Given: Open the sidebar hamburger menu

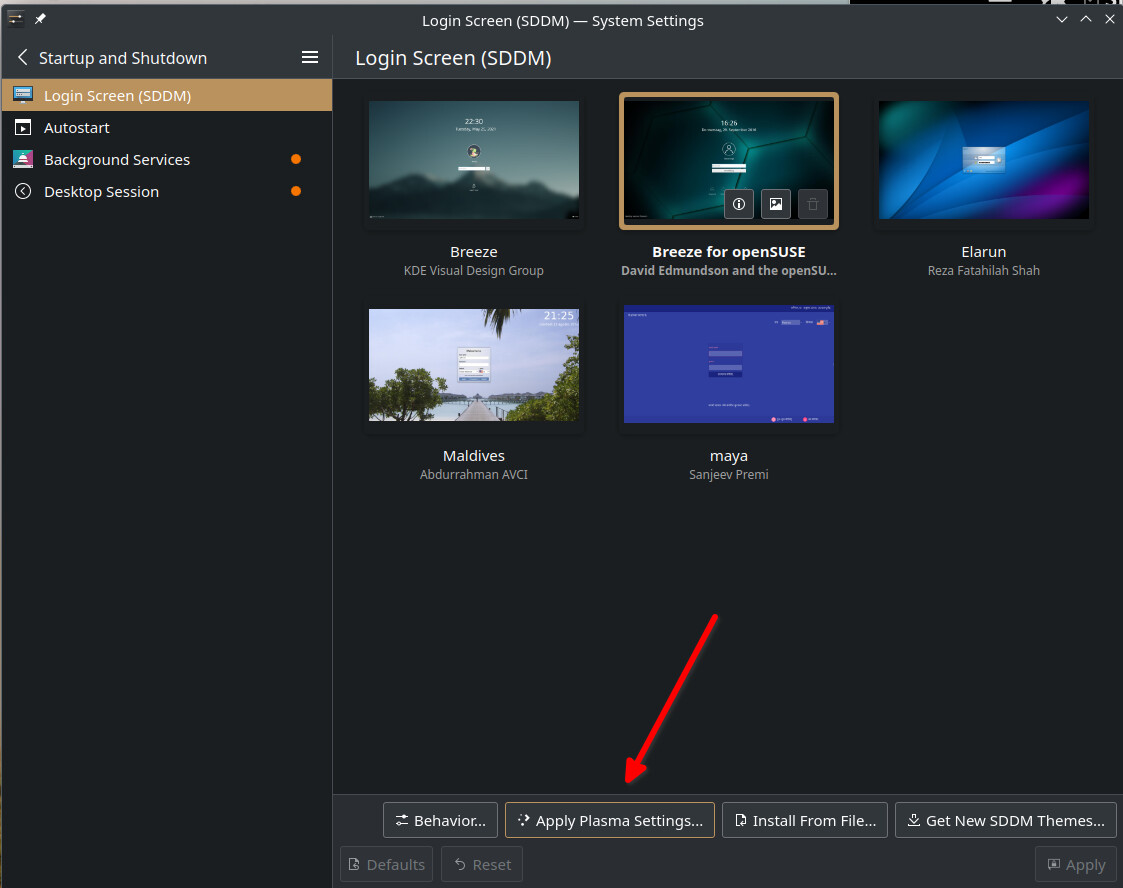Looking at the screenshot, I should pyautogui.click(x=309, y=57).
